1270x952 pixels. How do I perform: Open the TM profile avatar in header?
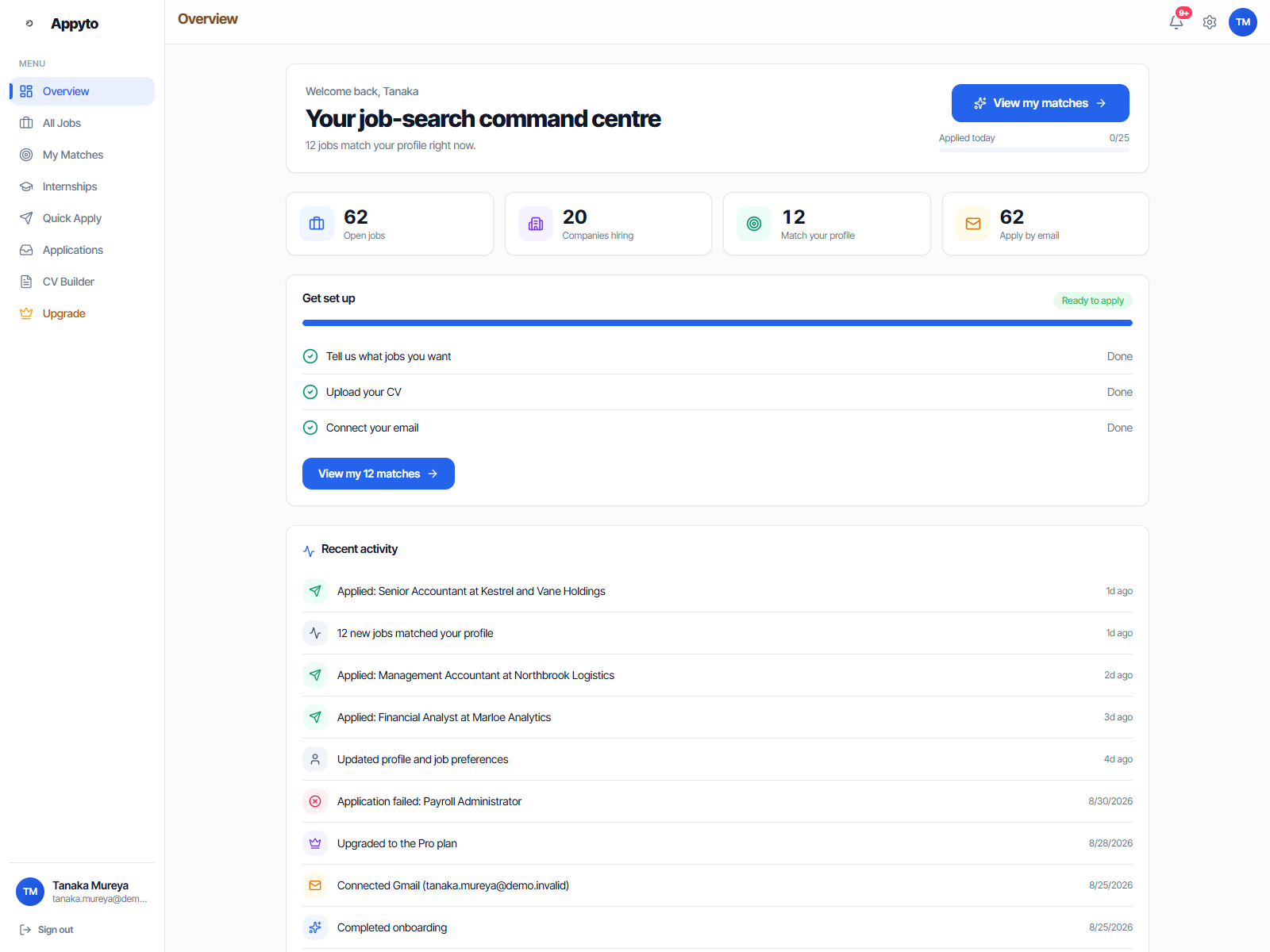[1243, 22]
